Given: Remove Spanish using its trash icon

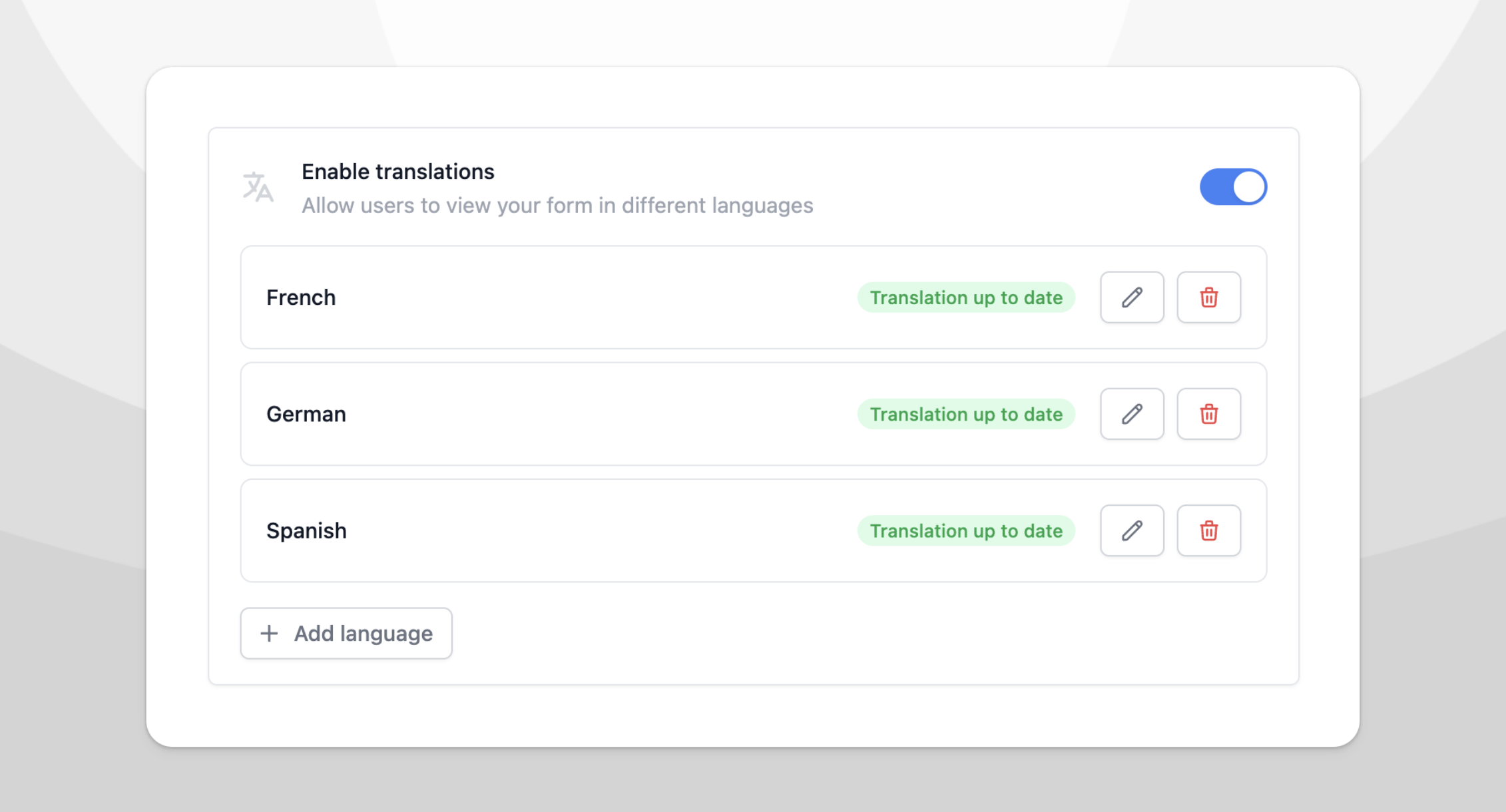Looking at the screenshot, I should [x=1208, y=530].
